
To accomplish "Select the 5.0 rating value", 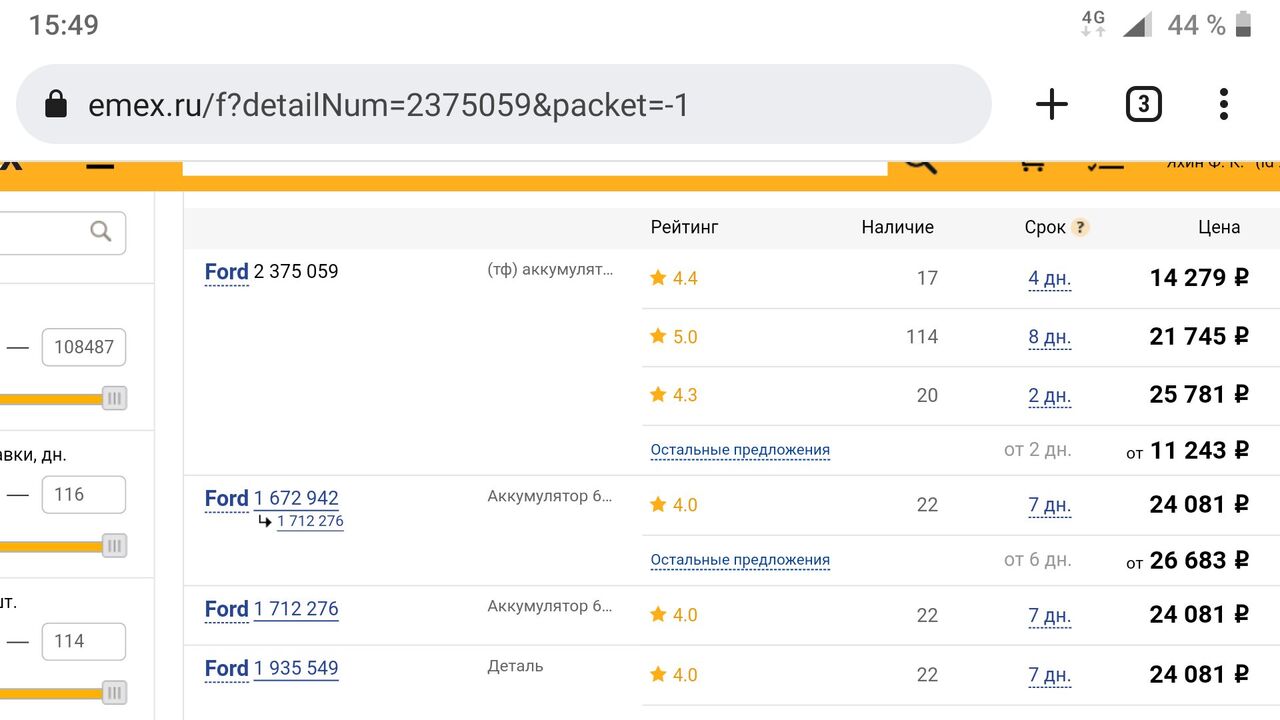I will 685,337.
